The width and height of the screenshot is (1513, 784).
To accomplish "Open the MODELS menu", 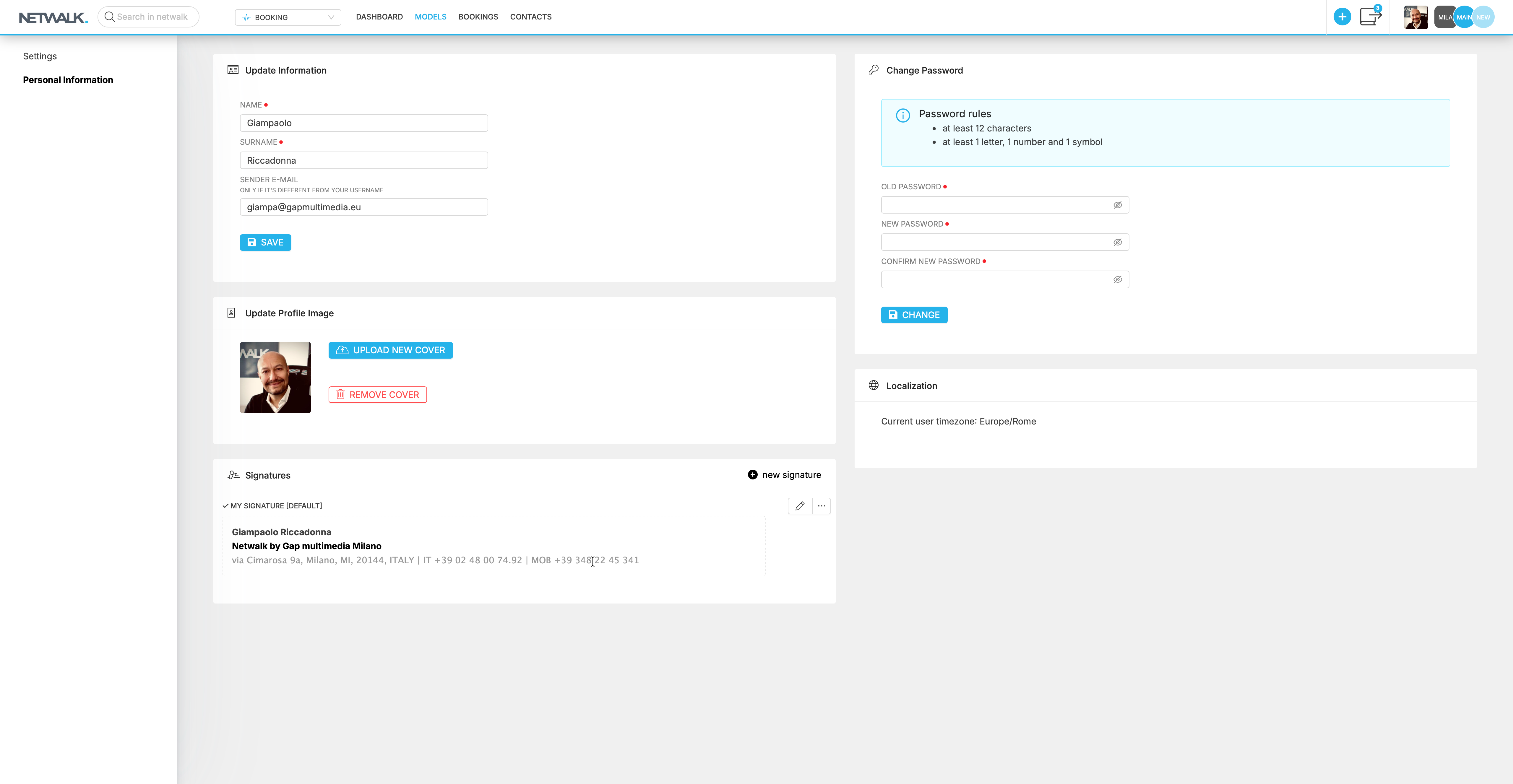I will (431, 17).
